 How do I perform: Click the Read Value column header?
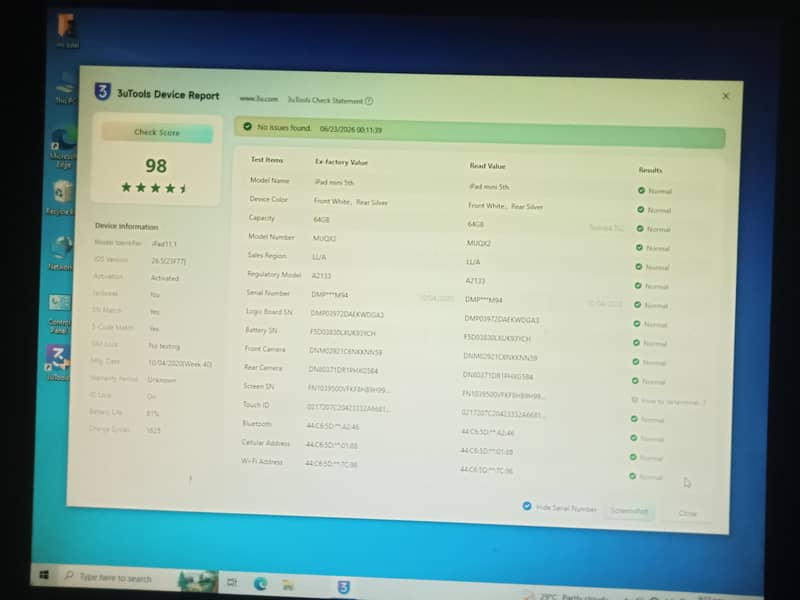tap(487, 166)
